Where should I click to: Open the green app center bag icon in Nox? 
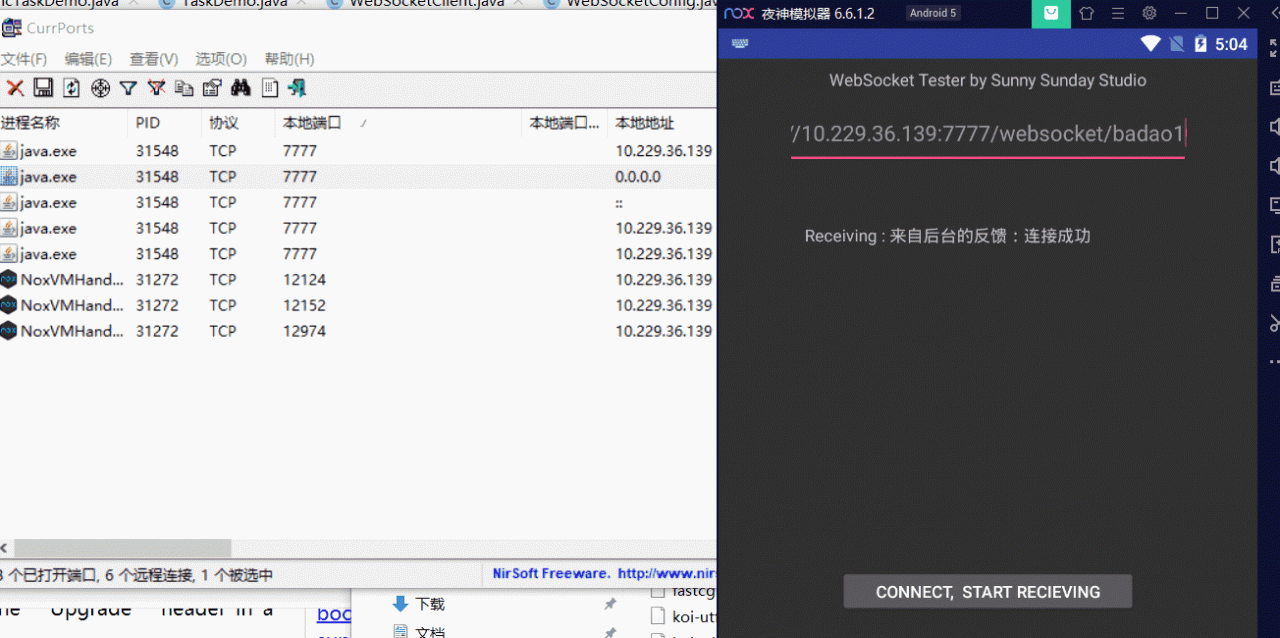(1051, 13)
